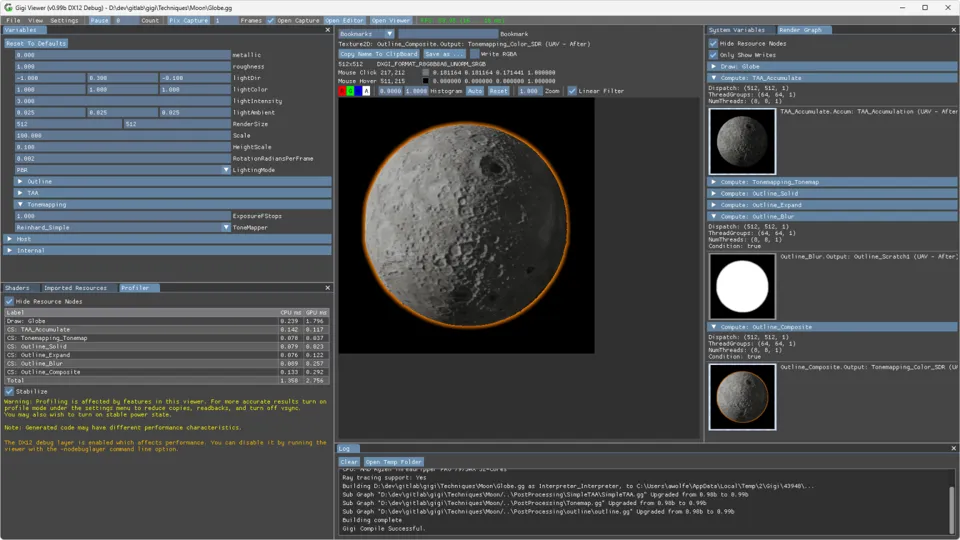Open the Bookmarks dropdown
960x540 pixels.
pos(366,34)
